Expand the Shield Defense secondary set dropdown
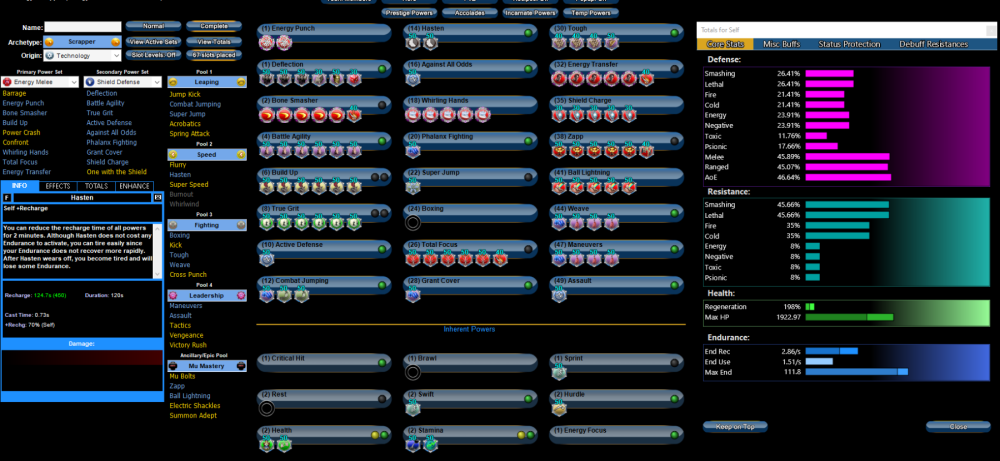Image resolution: width=1000 pixels, height=461 pixels. click(123, 82)
